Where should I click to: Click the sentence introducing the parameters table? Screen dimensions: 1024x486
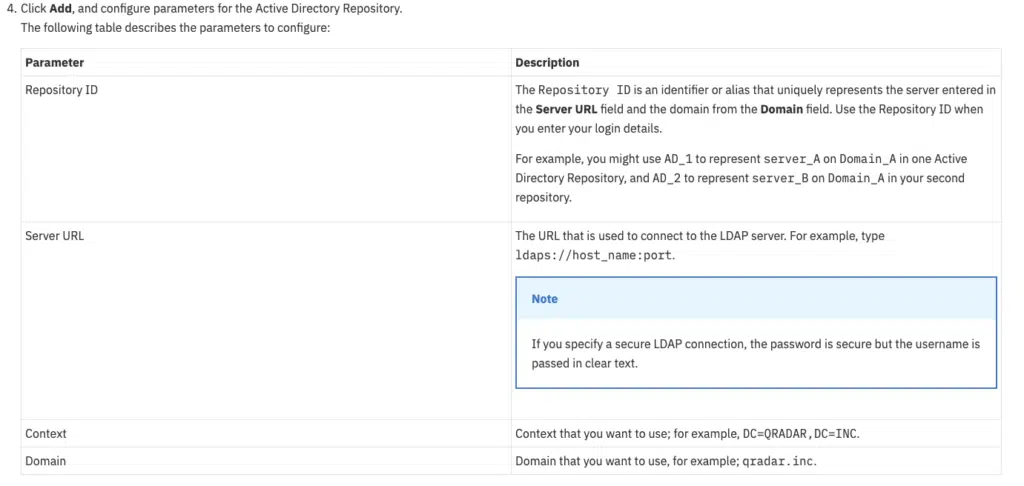pos(175,27)
